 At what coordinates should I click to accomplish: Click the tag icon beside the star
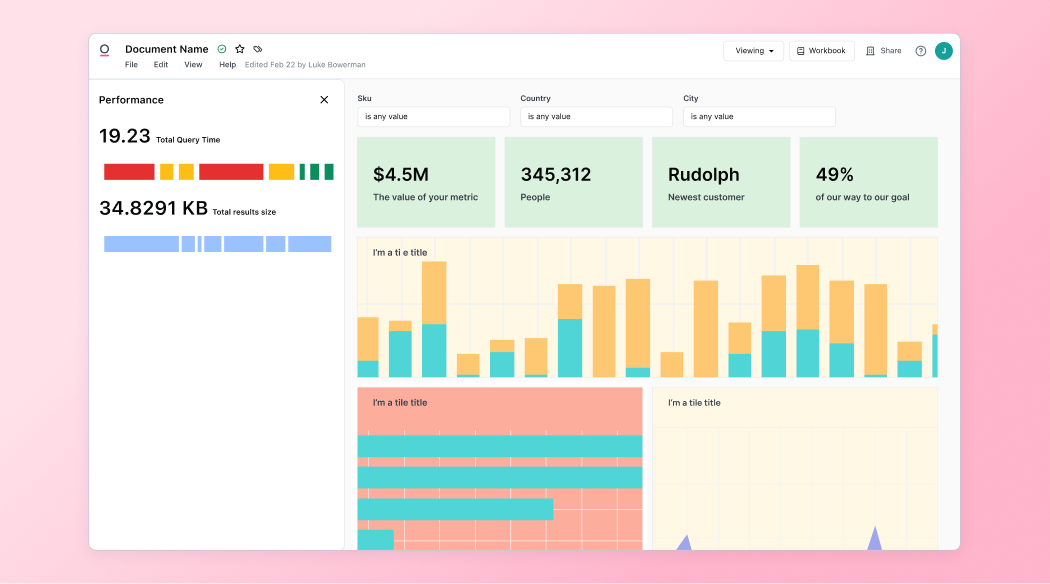click(x=258, y=49)
